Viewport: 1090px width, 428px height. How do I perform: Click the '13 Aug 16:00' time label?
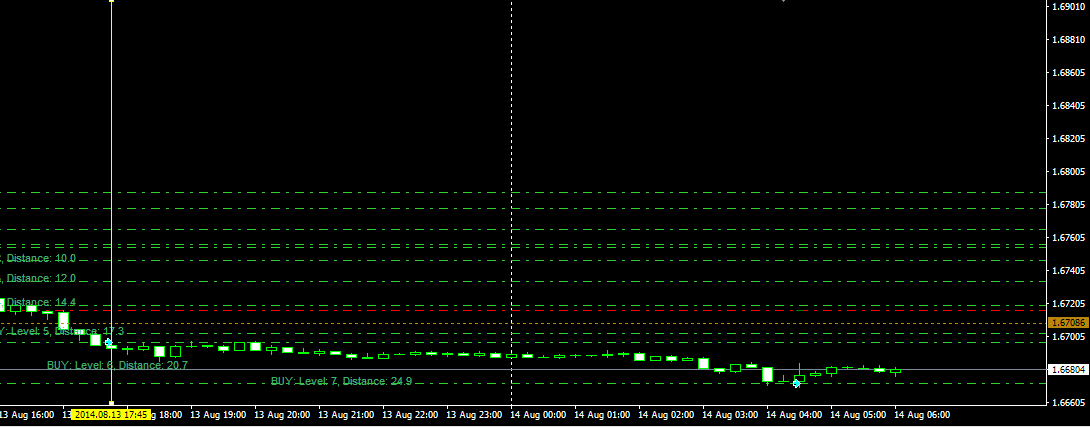coord(27,414)
